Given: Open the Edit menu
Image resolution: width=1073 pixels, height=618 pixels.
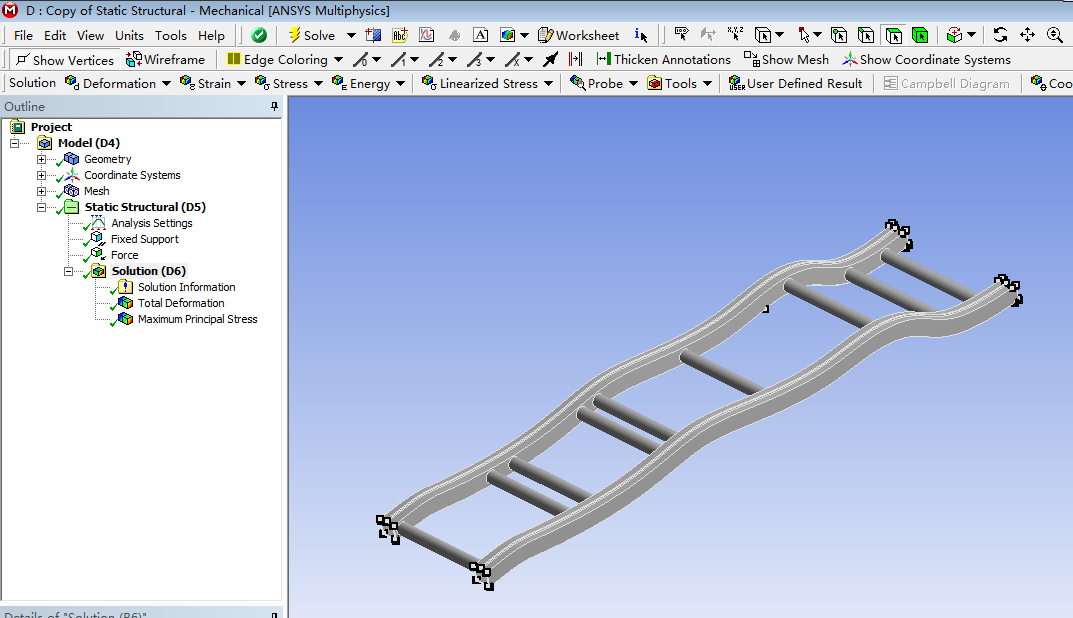Looking at the screenshot, I should click(x=55, y=36).
